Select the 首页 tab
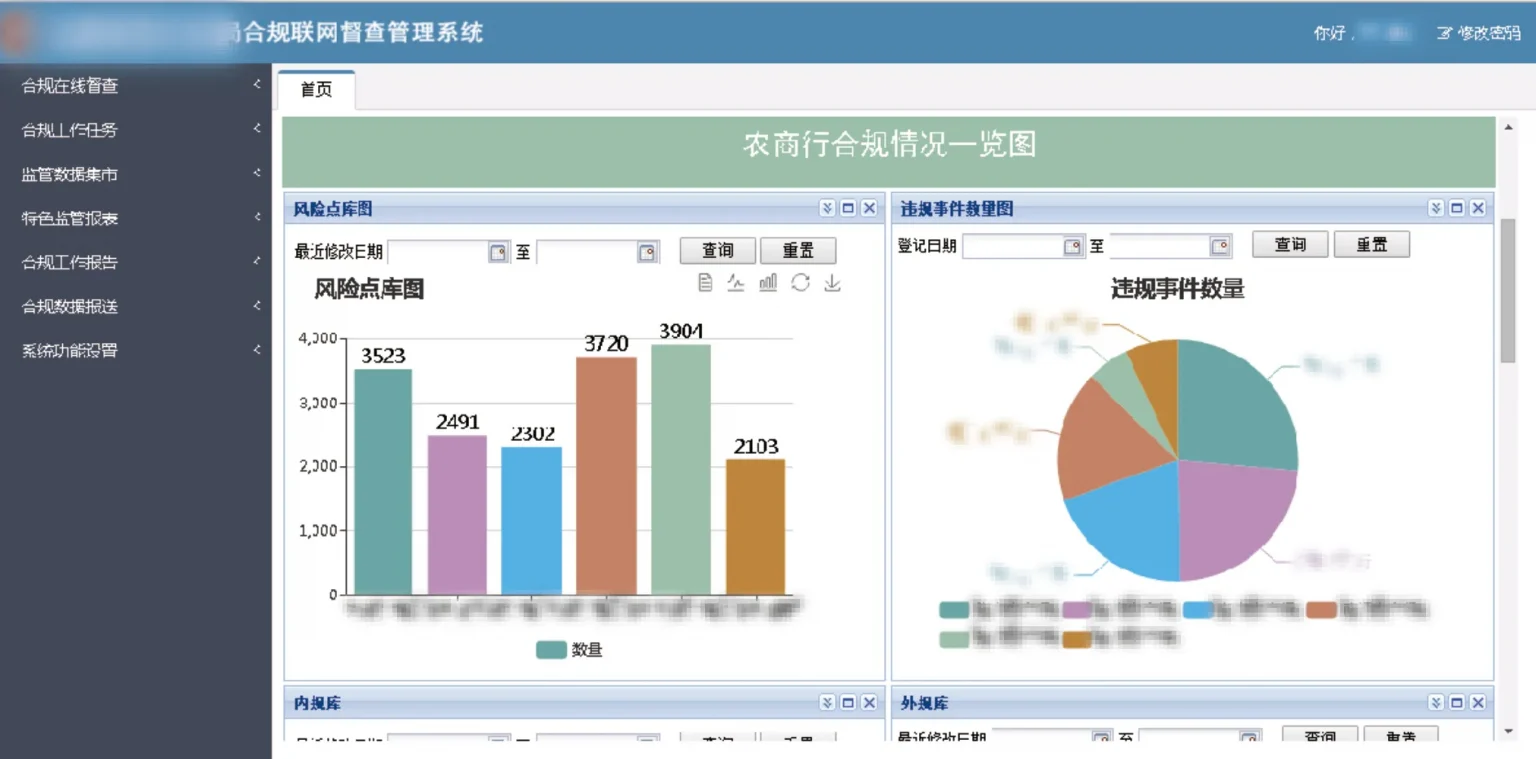This screenshot has width=1536, height=759. (316, 90)
